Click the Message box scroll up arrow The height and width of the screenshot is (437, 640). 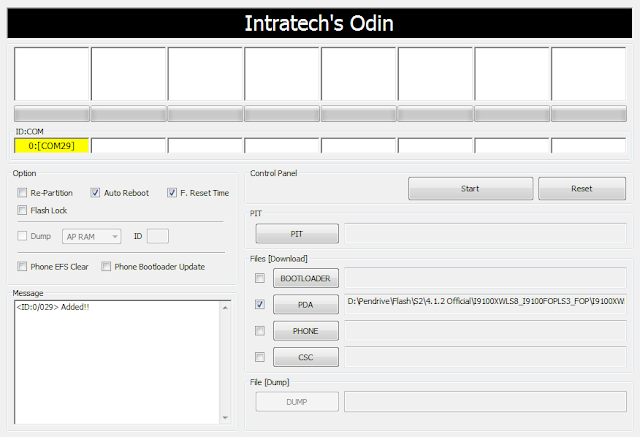tap(225, 308)
